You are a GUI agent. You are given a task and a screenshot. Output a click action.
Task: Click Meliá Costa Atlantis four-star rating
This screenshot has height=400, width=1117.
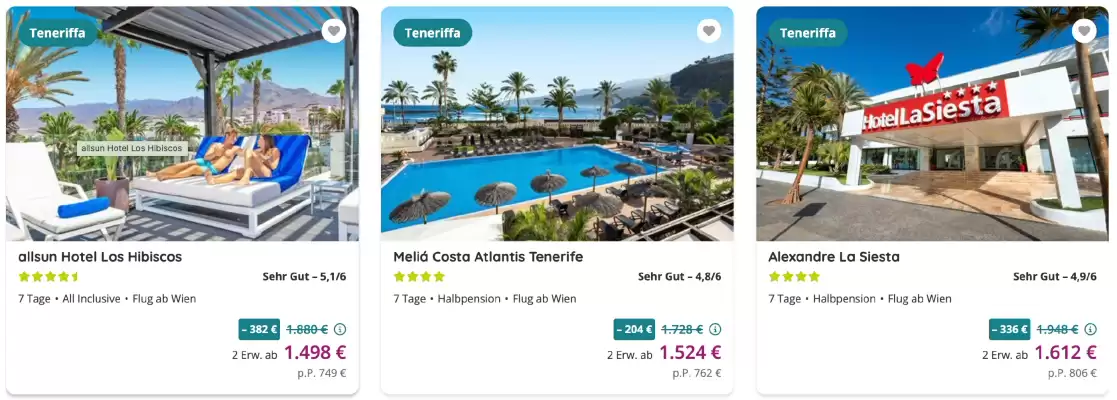click(x=419, y=277)
